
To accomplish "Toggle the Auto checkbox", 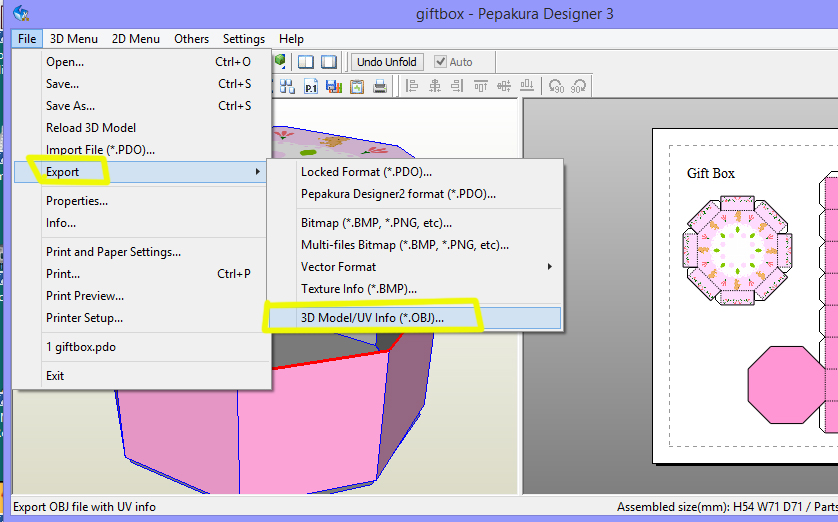I will (440, 61).
